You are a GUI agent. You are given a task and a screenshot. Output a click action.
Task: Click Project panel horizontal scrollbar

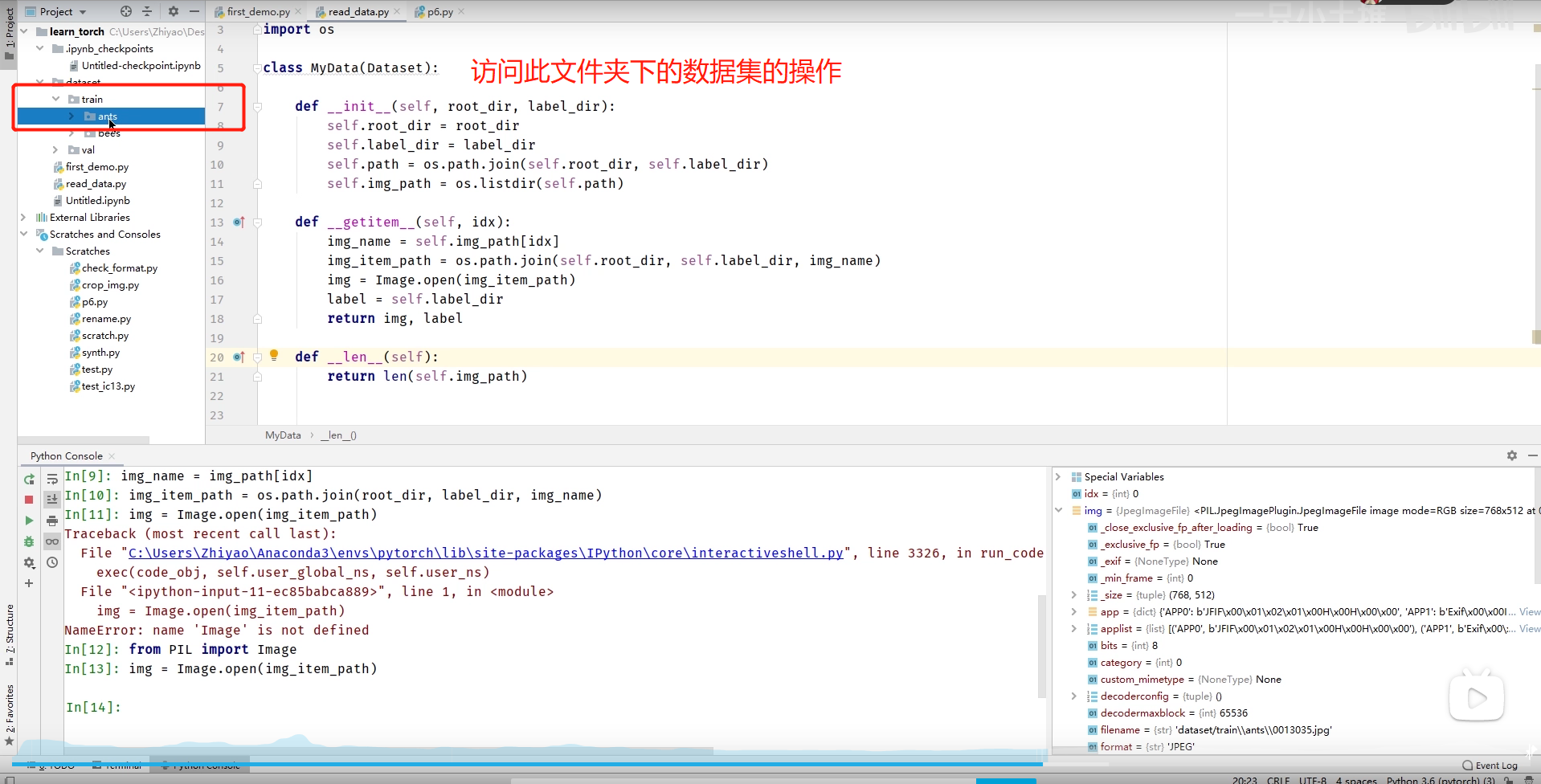[84, 440]
